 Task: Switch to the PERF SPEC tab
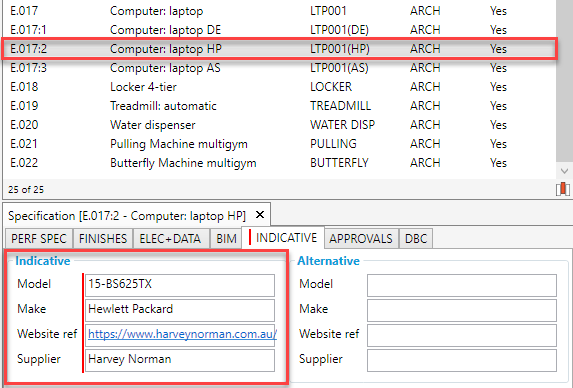click(39, 239)
